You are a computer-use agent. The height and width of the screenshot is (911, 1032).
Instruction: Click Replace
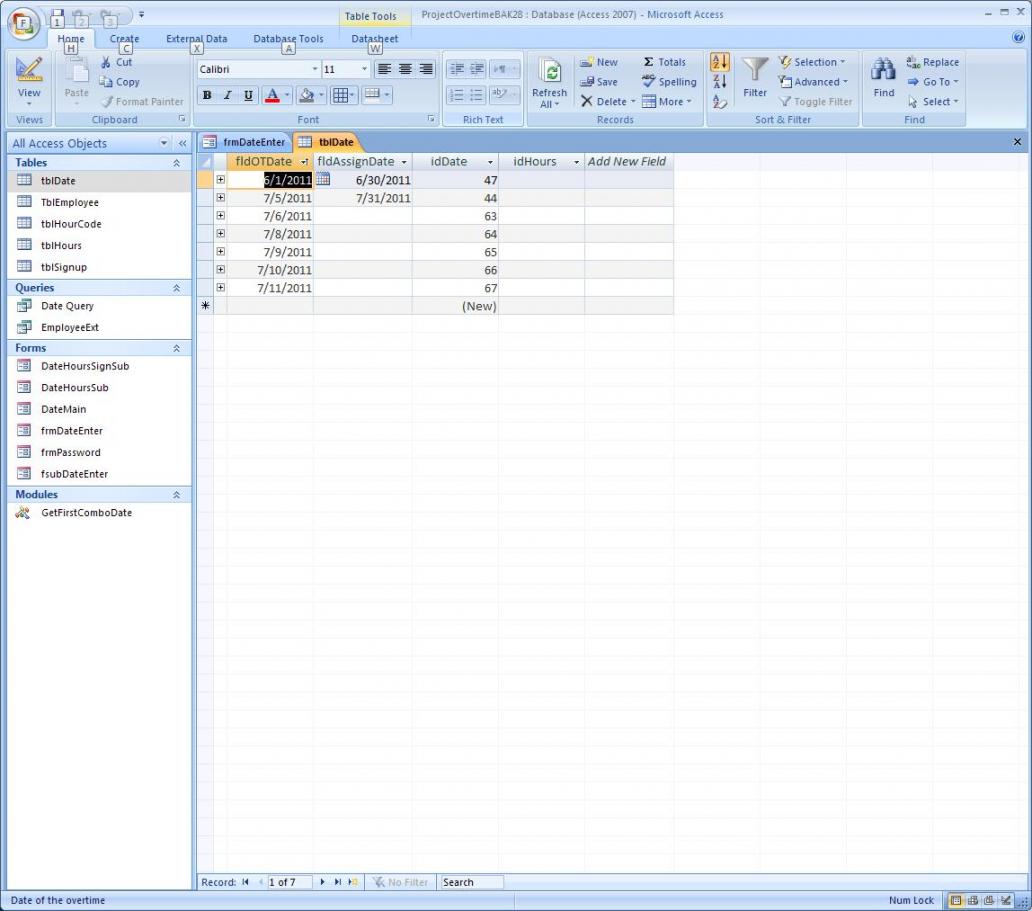tap(933, 62)
